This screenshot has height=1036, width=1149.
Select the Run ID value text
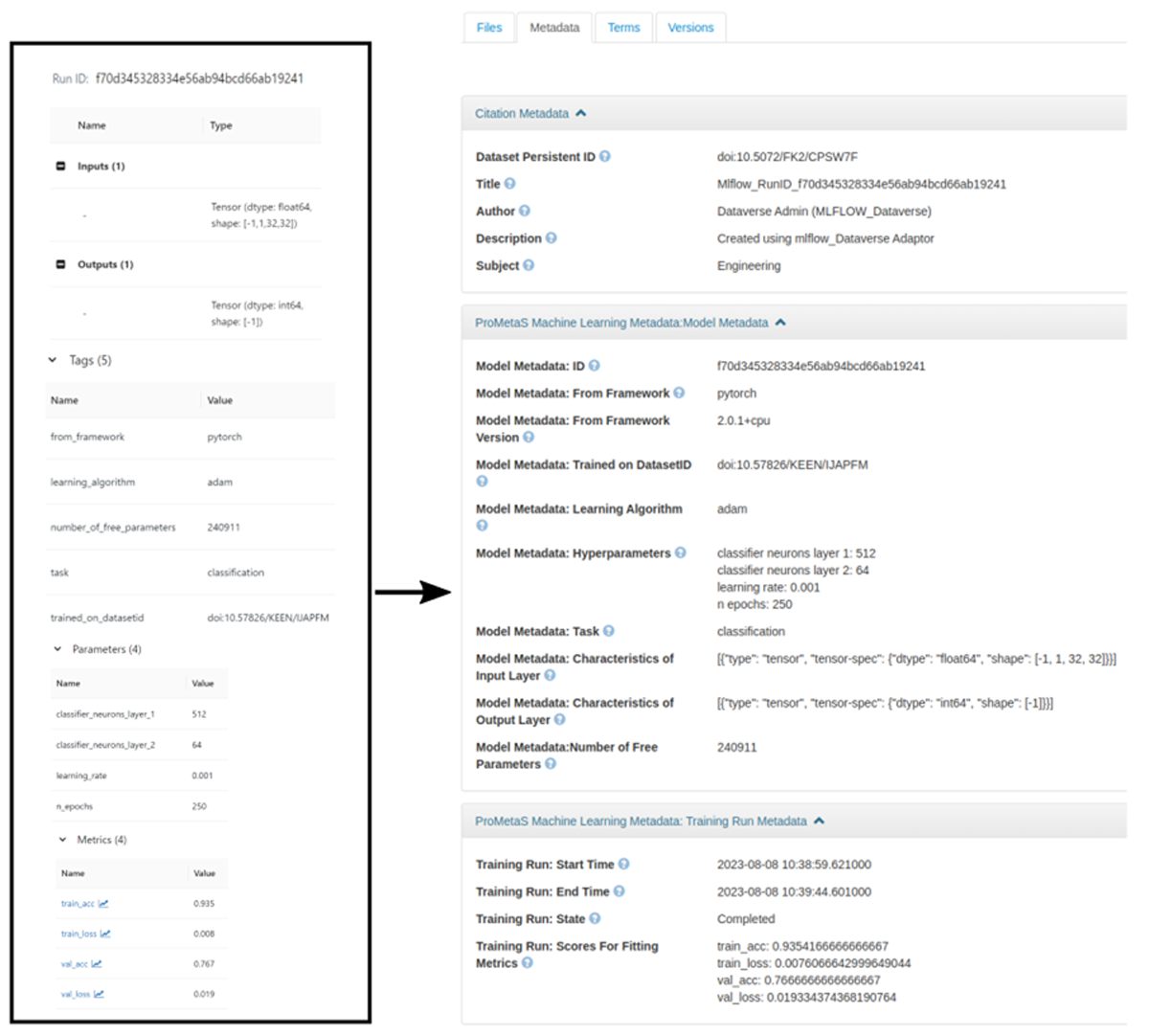(x=199, y=79)
